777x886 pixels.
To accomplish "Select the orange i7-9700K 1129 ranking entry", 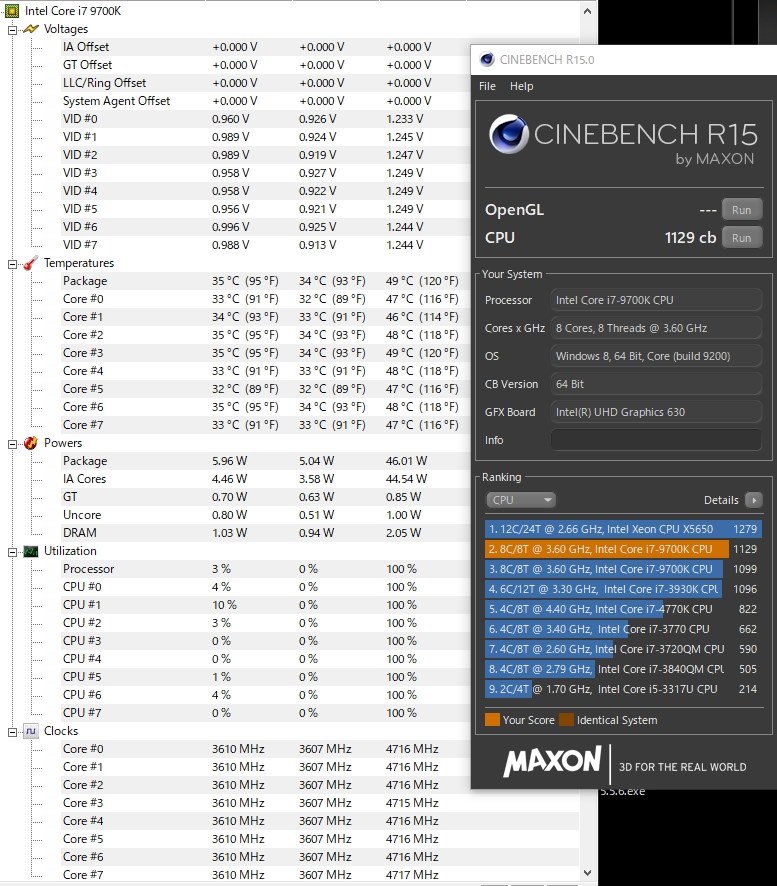I will 623,549.
